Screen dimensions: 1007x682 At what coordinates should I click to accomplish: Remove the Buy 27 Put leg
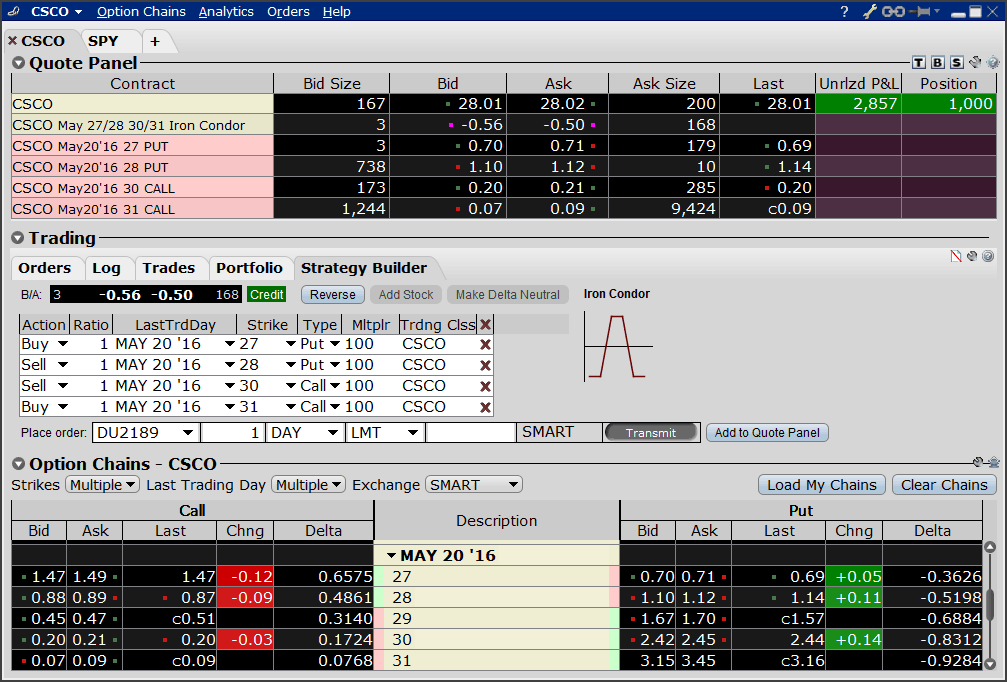point(486,344)
